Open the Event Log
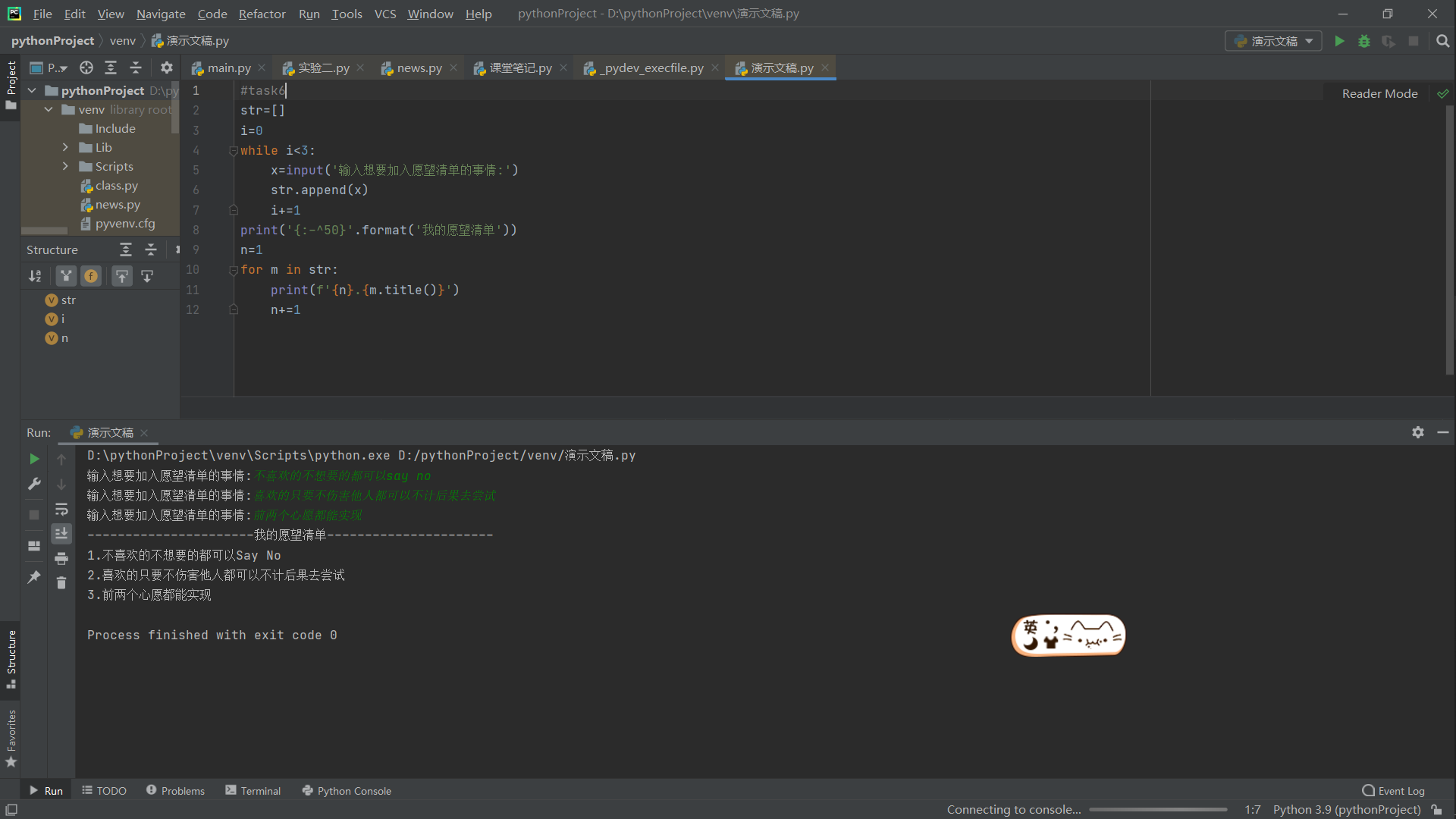The width and height of the screenshot is (1456, 819). (x=1393, y=790)
